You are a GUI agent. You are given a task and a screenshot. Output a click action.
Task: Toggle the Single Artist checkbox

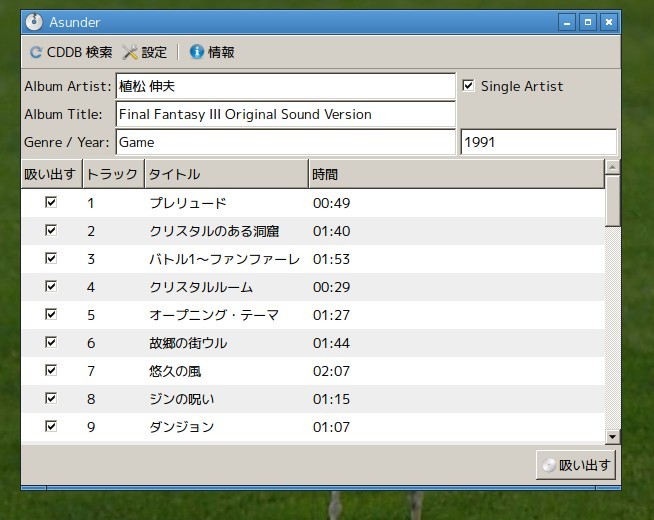tap(468, 85)
